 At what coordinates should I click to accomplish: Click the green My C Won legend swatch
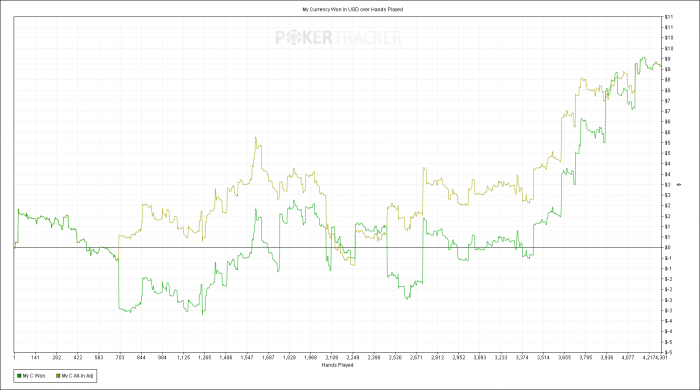[x=19, y=376]
